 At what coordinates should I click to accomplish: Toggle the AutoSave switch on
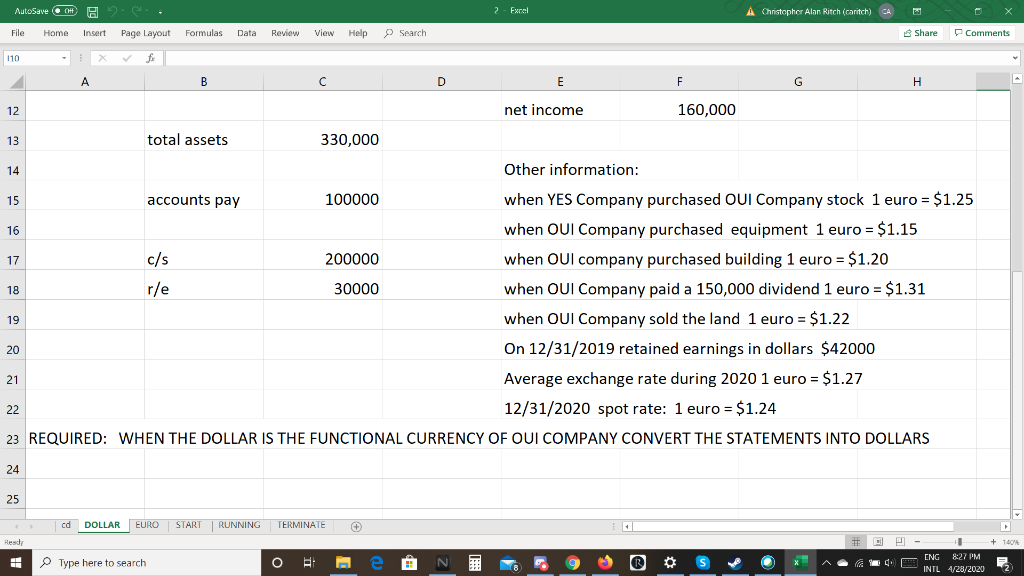[x=64, y=10]
